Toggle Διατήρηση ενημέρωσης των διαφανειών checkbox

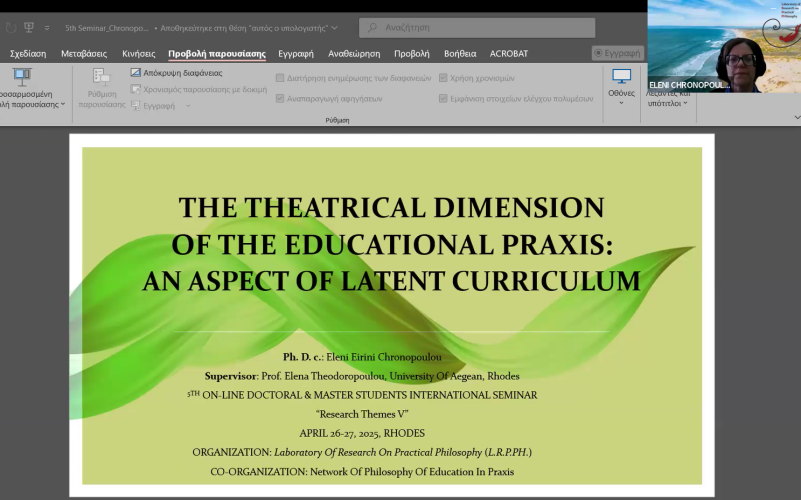280,78
